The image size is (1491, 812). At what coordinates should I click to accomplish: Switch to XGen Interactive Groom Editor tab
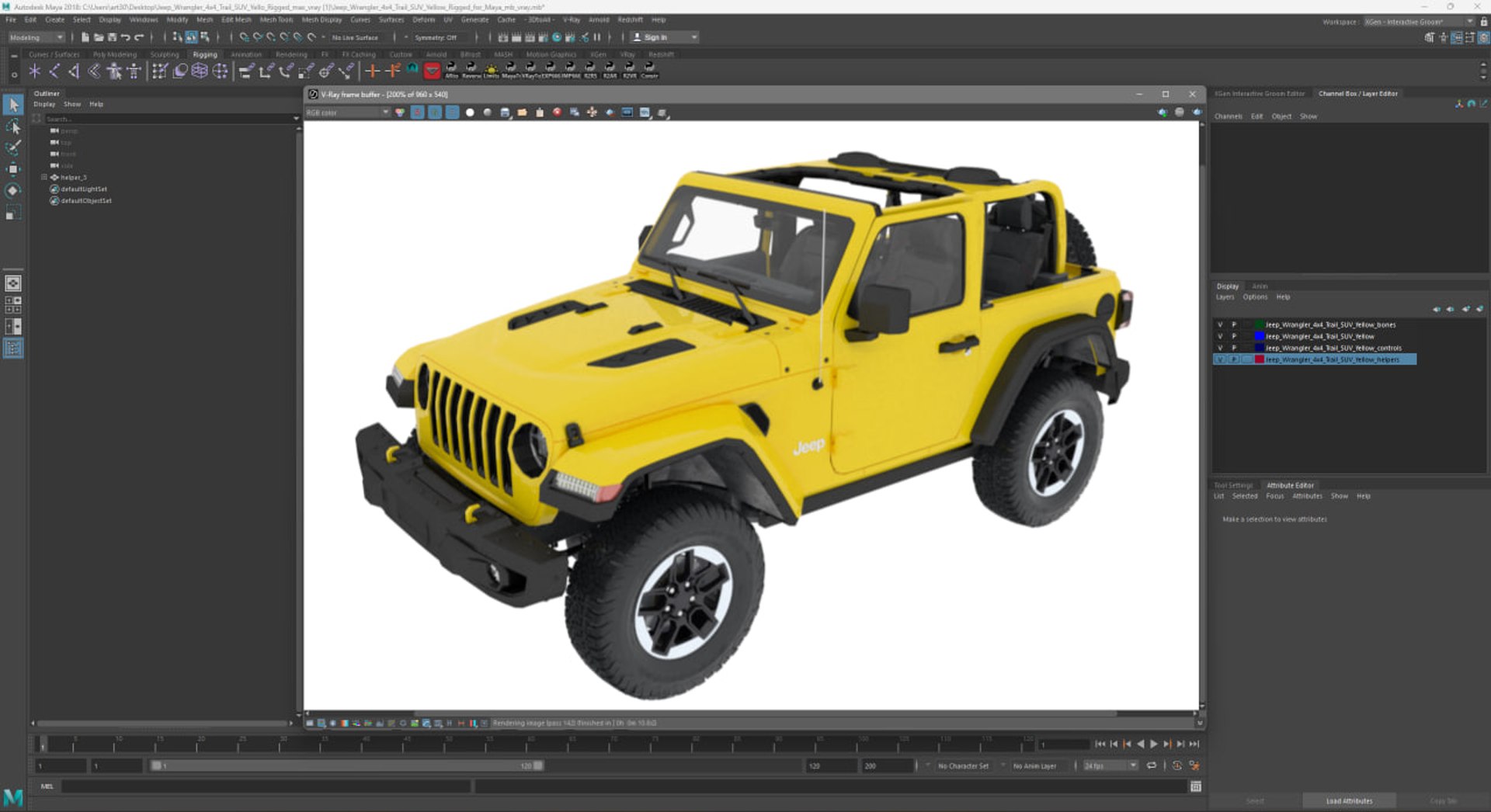[1260, 93]
